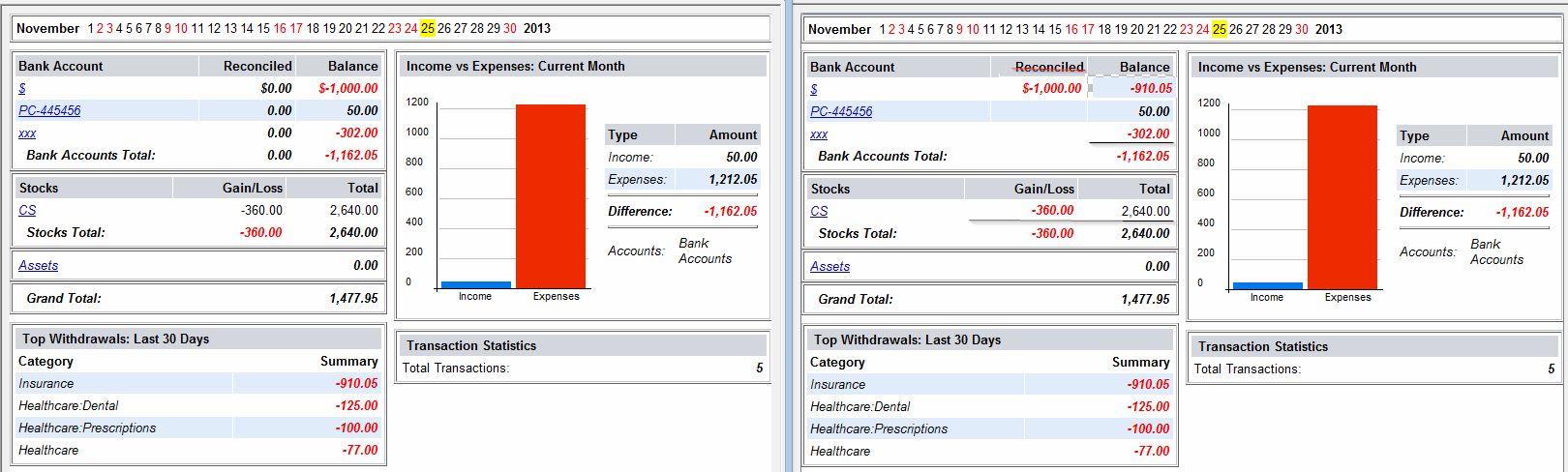Open the CS stock link in the left panel
The height and width of the screenshot is (472, 1568).
(27, 210)
